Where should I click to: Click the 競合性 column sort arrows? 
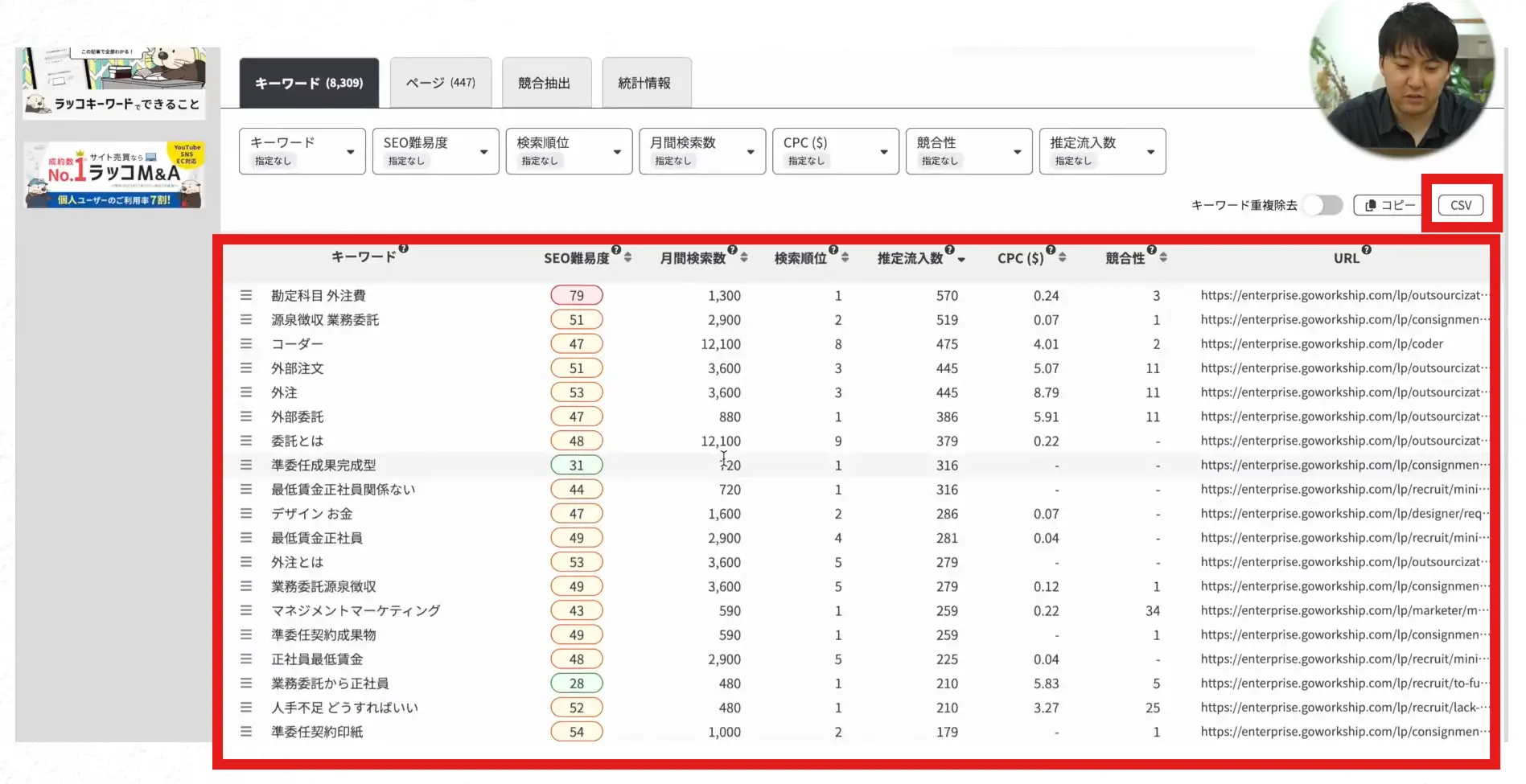1163,258
